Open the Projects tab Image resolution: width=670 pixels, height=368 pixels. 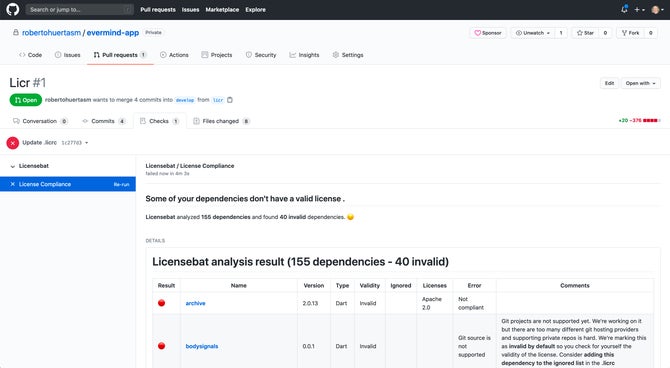click(x=217, y=55)
